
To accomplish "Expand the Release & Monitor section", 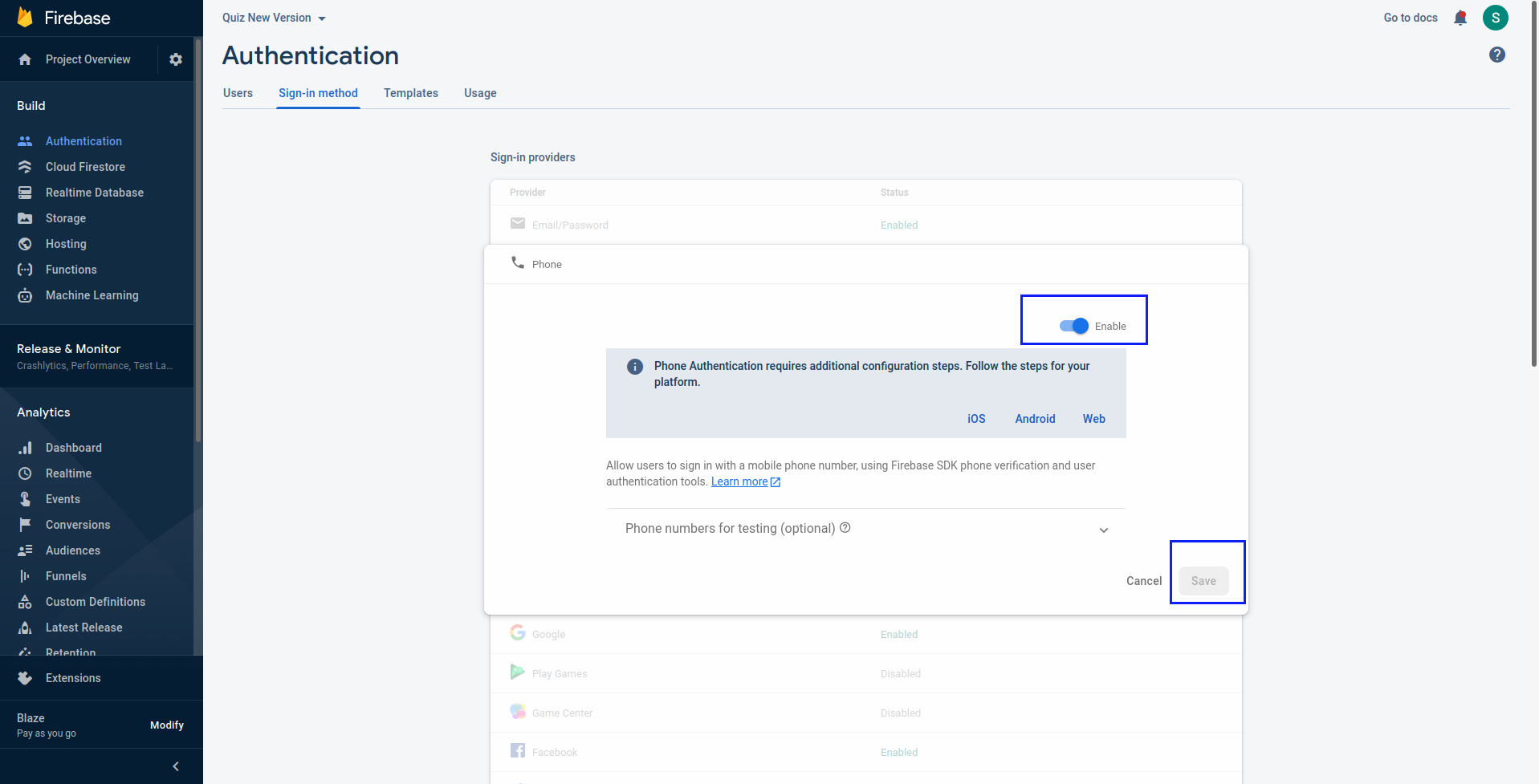I will click(x=96, y=356).
